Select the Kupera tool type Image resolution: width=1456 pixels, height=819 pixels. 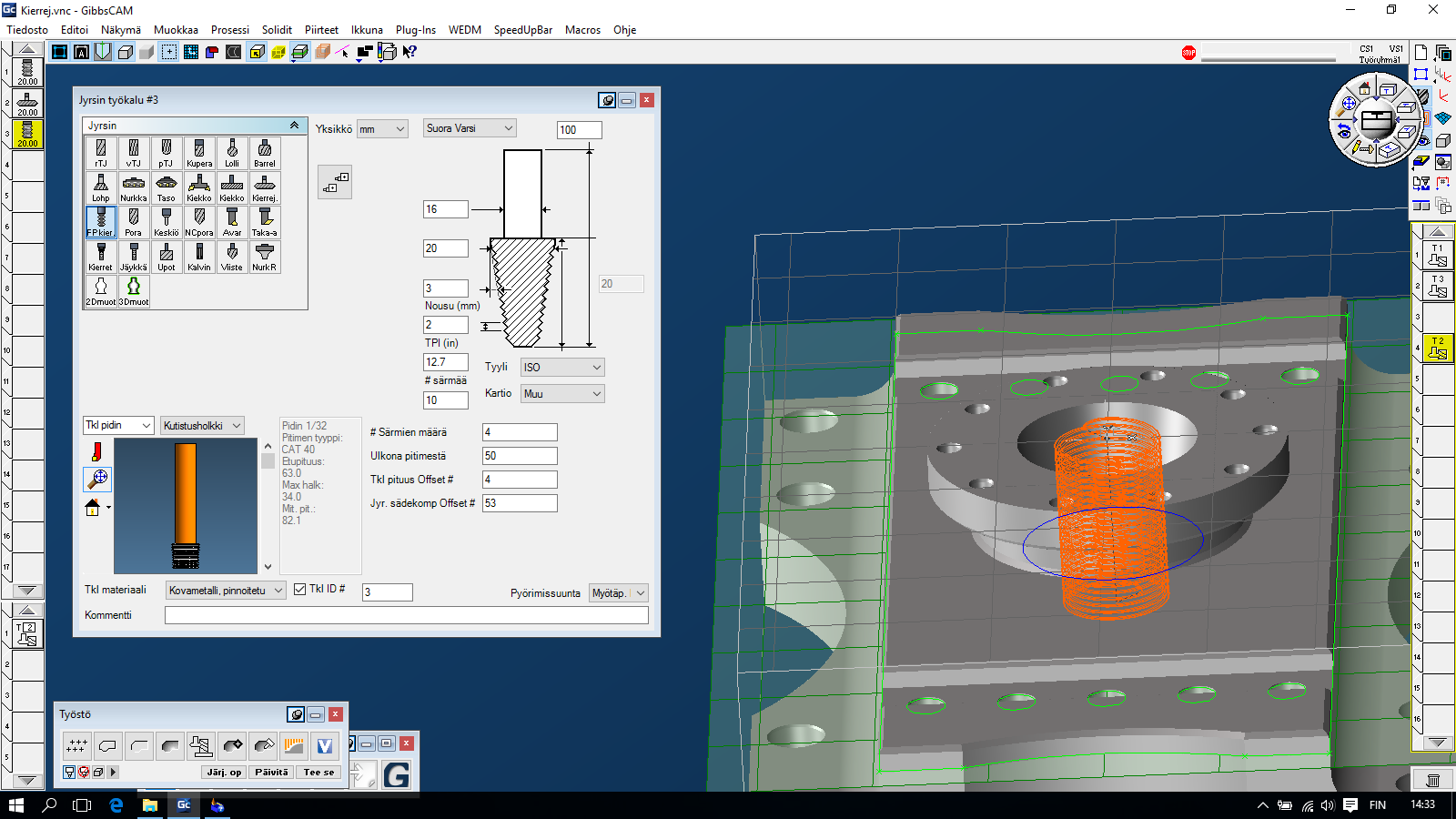[199, 153]
